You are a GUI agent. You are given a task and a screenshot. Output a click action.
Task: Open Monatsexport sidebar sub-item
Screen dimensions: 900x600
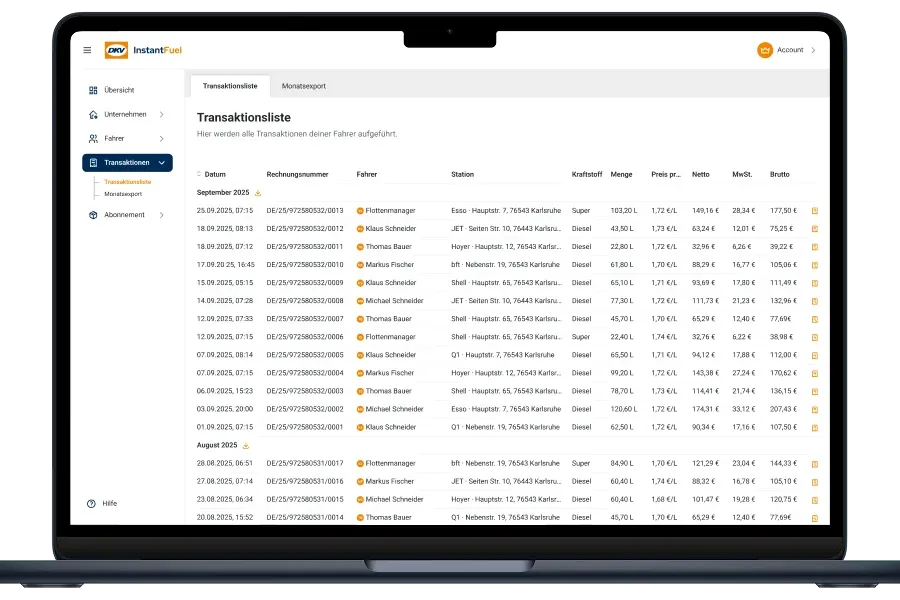coord(123,194)
